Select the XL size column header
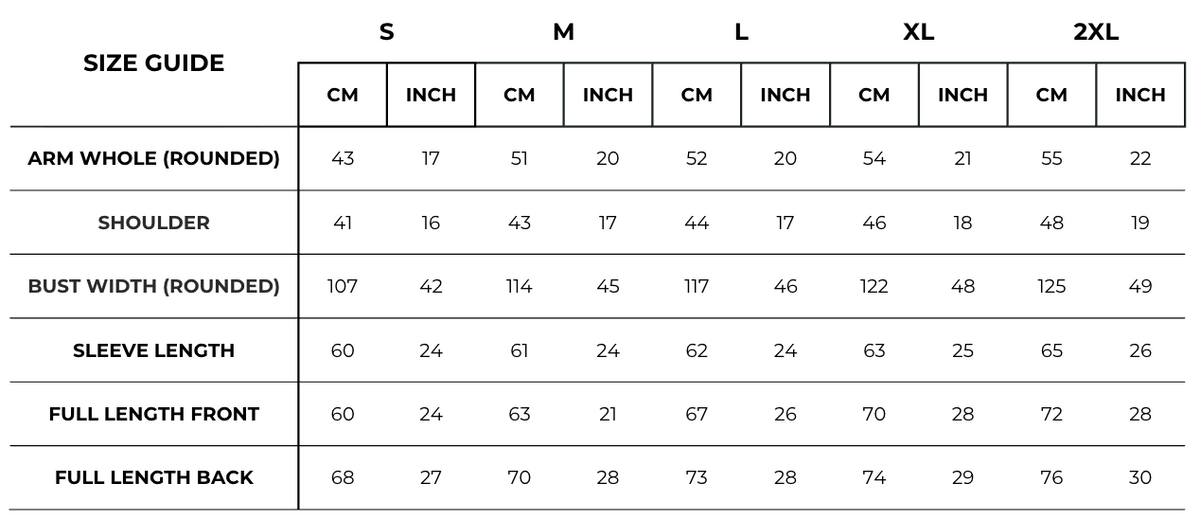 pyautogui.click(x=918, y=32)
